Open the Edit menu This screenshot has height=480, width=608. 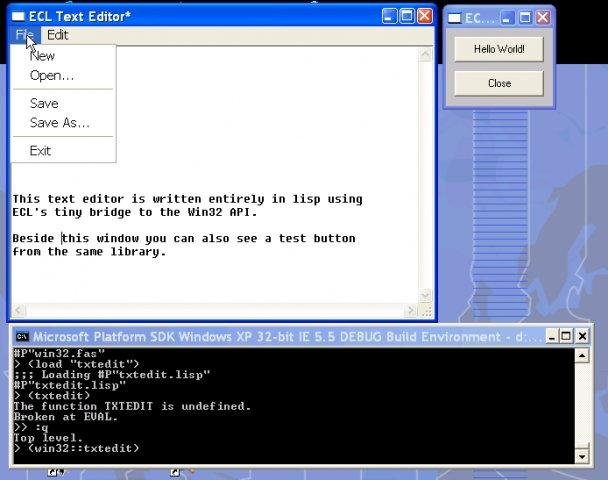[x=58, y=35]
